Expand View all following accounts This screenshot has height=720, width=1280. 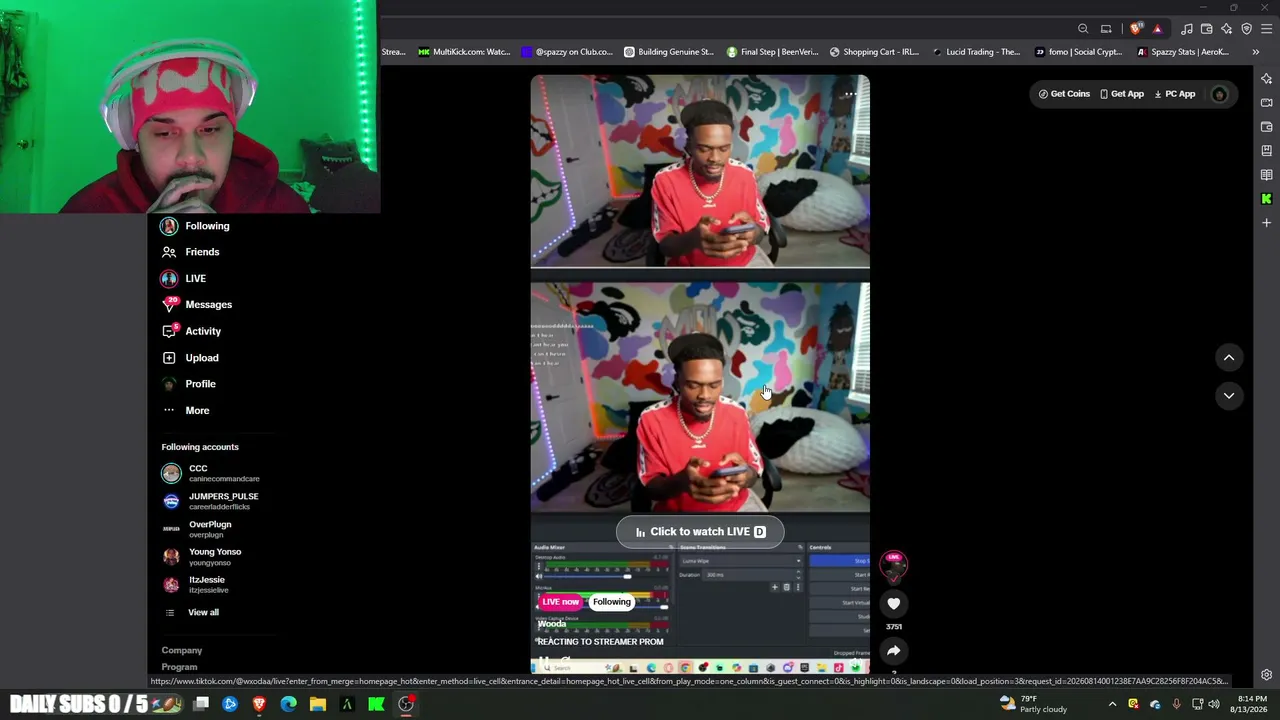coord(191,612)
